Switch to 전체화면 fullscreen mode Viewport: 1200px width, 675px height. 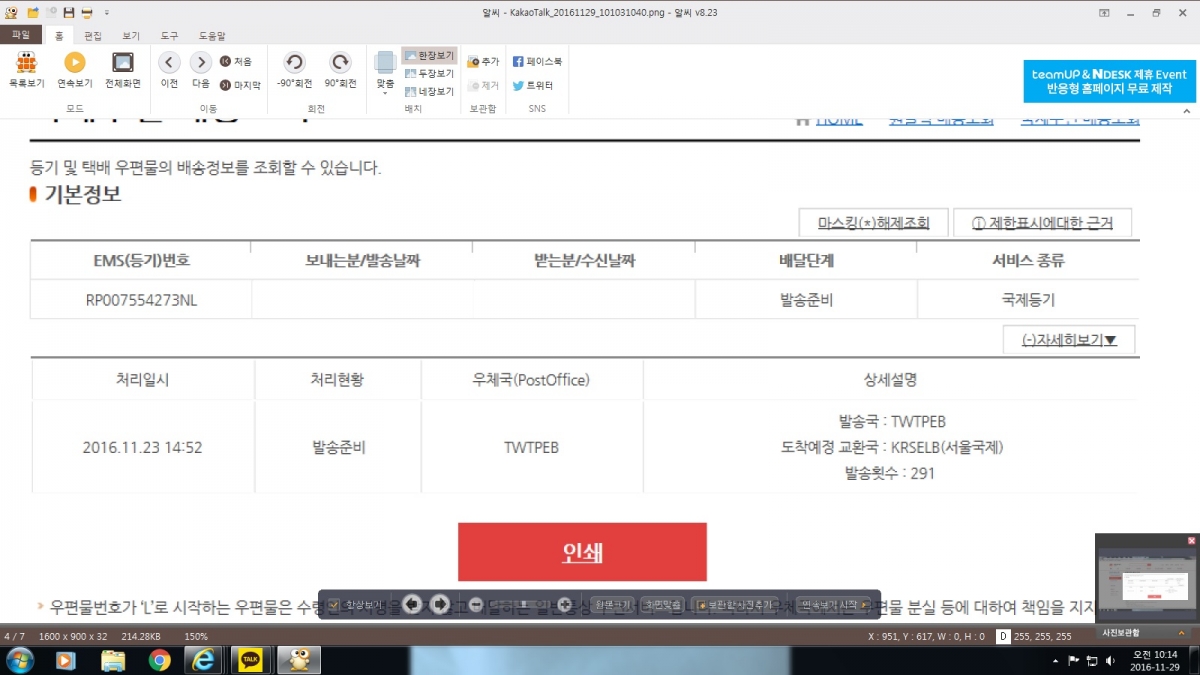(123, 70)
